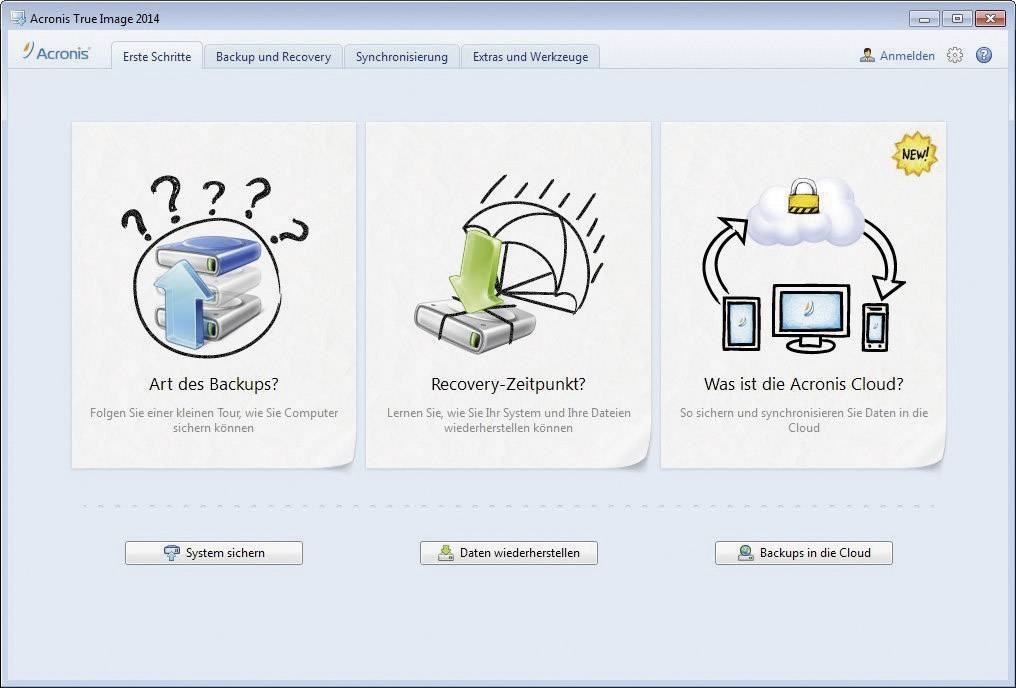The image size is (1016, 688).
Task: Click the Anmelden user icon
Action: pyautogui.click(x=867, y=56)
